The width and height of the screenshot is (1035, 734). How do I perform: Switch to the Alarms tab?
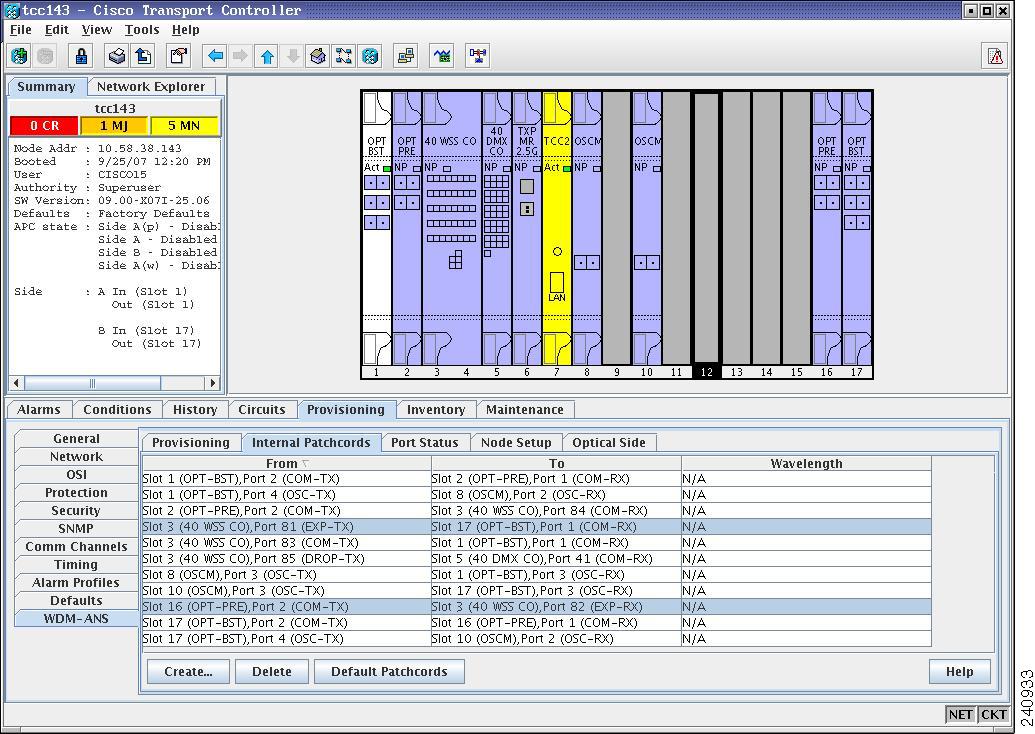pyautogui.click(x=38, y=410)
